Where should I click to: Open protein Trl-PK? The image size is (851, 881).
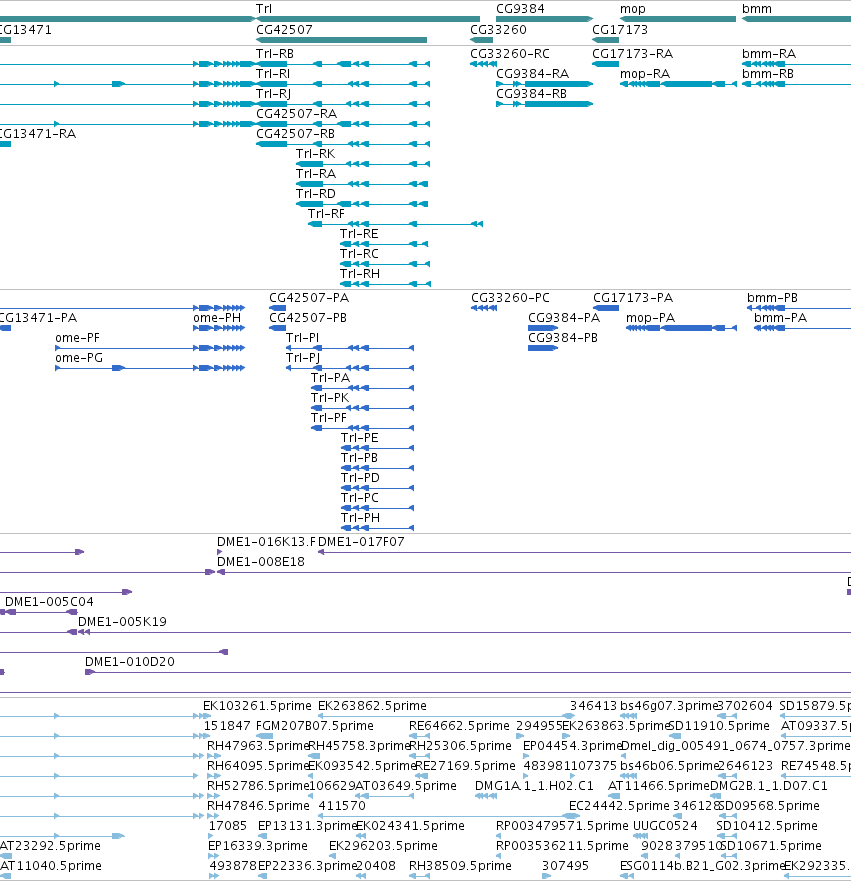(330, 398)
